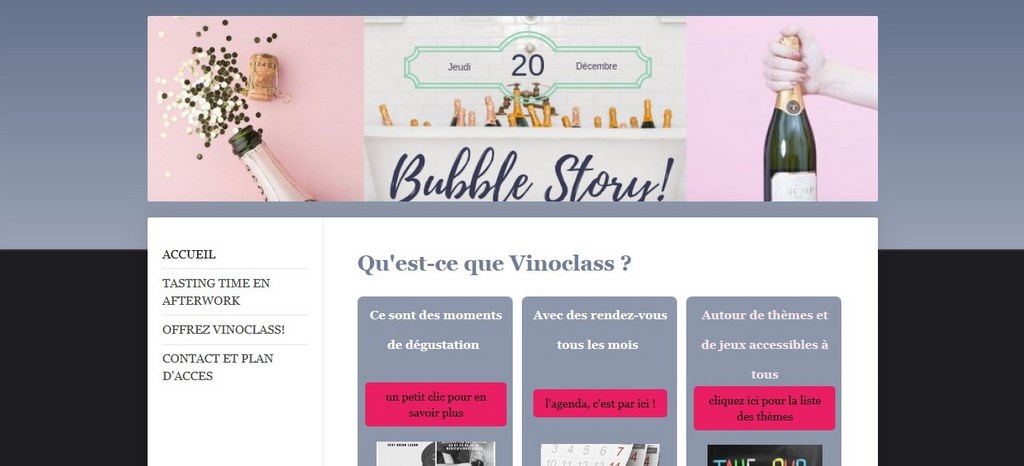Click 'Avec des rendez-vous tous les mois' card title
Image resolution: width=1024 pixels, height=466 pixels.
point(600,330)
